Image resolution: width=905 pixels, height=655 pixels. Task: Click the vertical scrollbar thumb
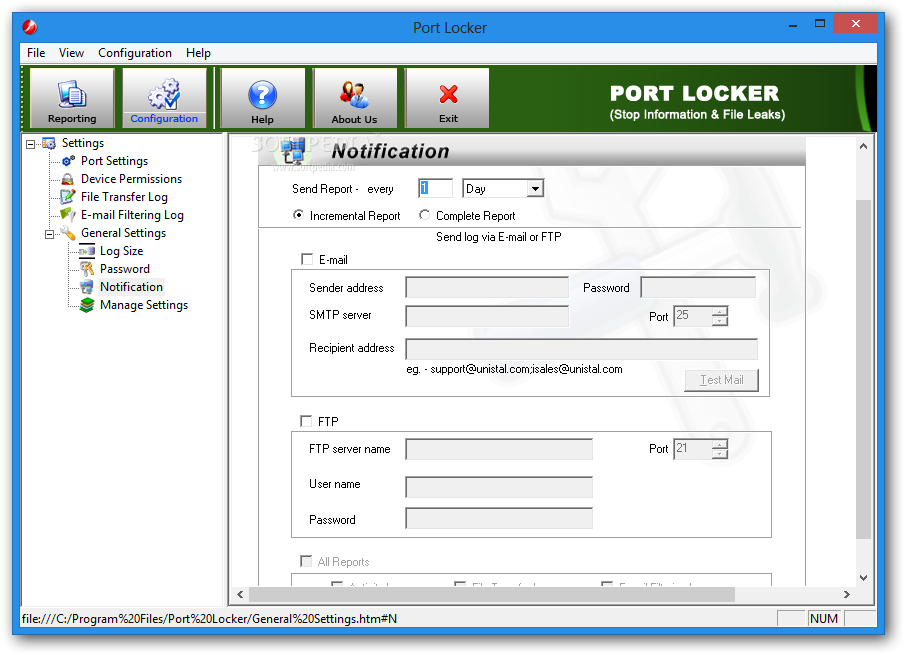[x=863, y=369]
